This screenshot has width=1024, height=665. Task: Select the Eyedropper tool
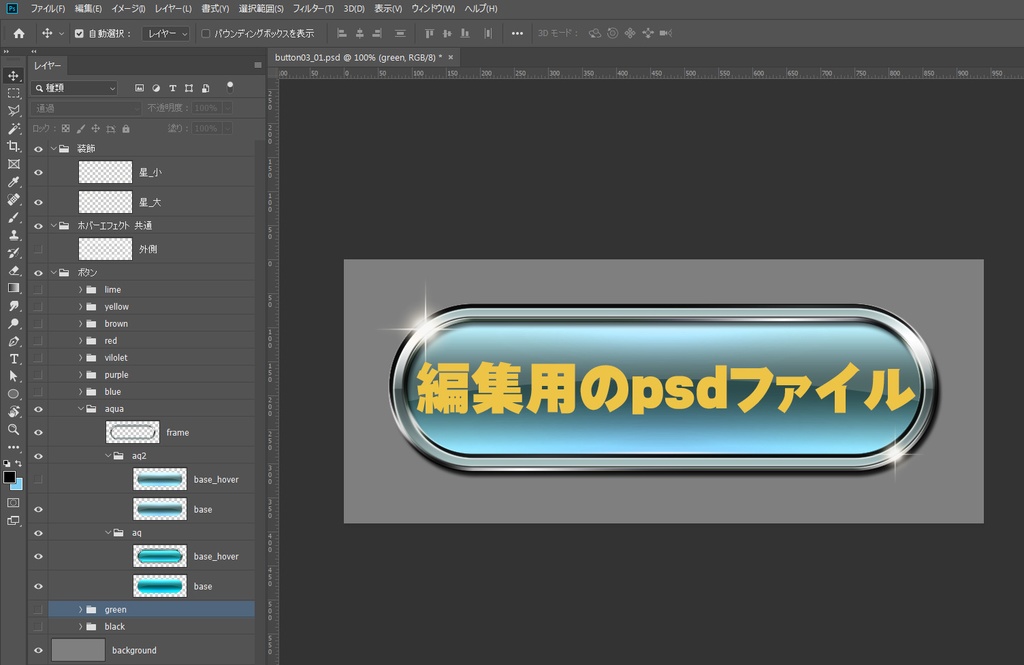tap(14, 182)
